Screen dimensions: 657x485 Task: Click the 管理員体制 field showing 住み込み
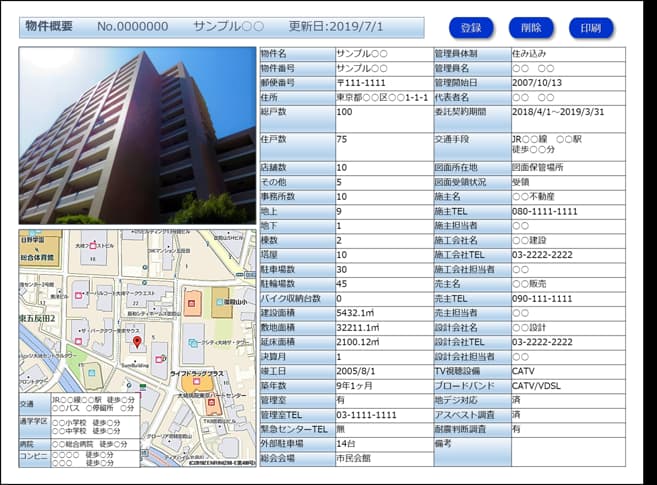tap(566, 53)
